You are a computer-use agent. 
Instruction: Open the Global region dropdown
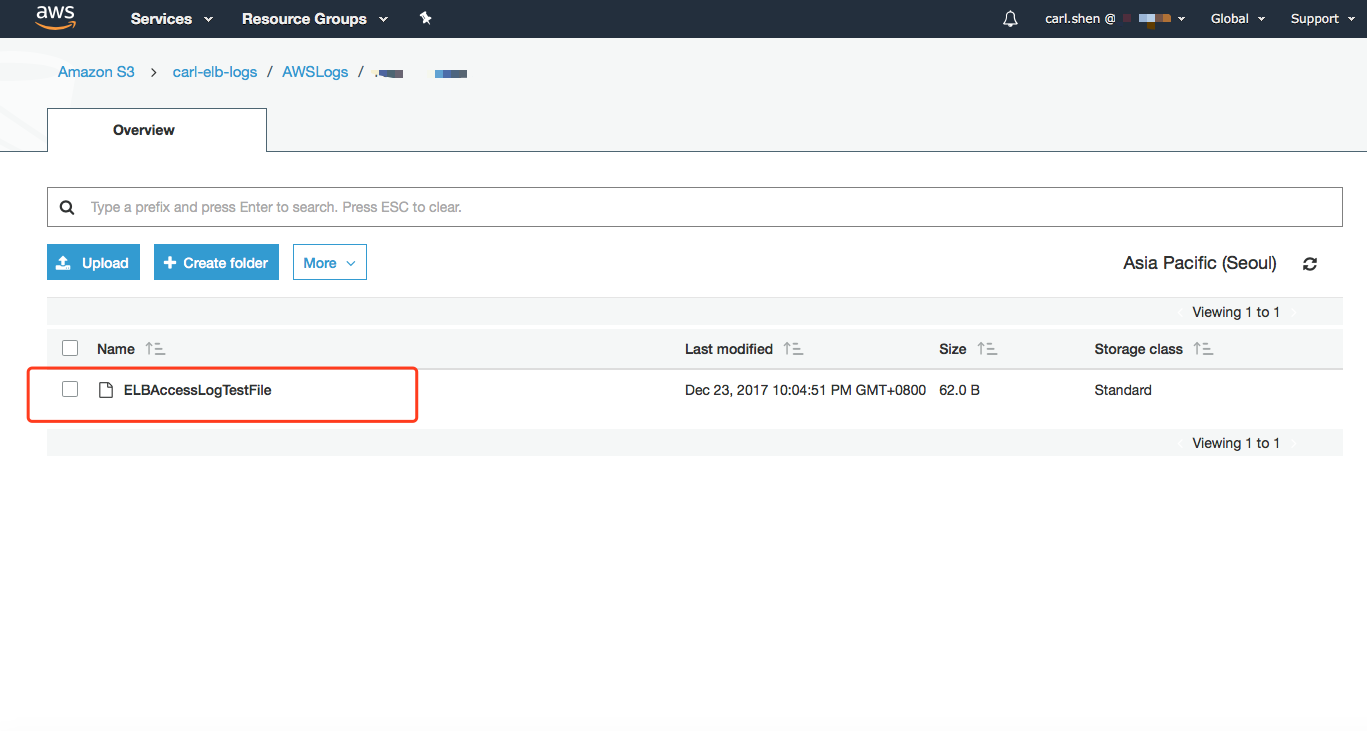click(1238, 19)
